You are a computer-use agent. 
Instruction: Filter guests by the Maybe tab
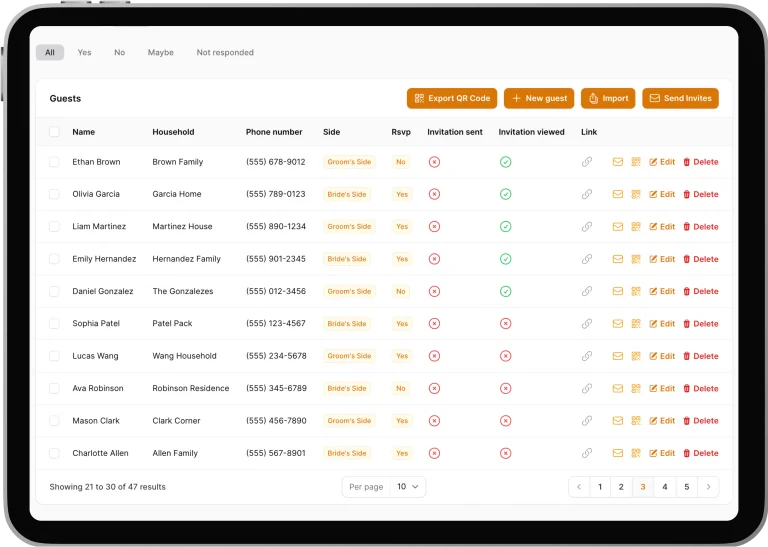[x=160, y=53]
